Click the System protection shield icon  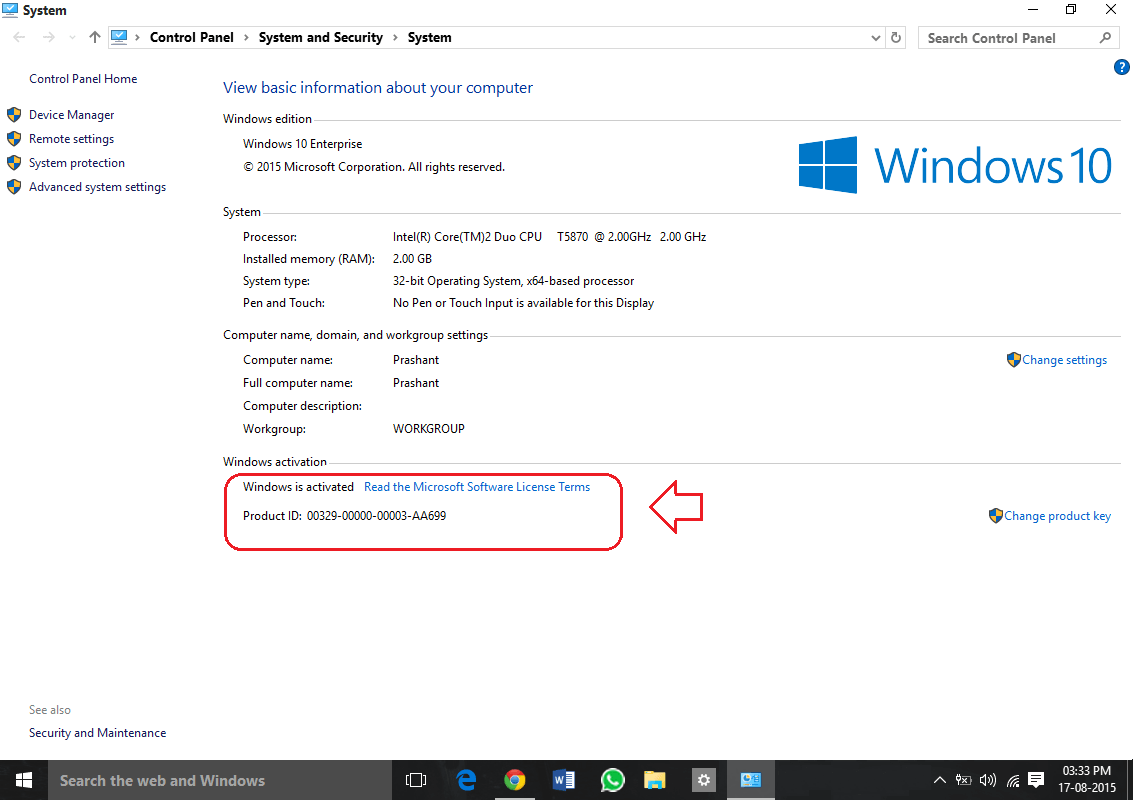coord(14,163)
